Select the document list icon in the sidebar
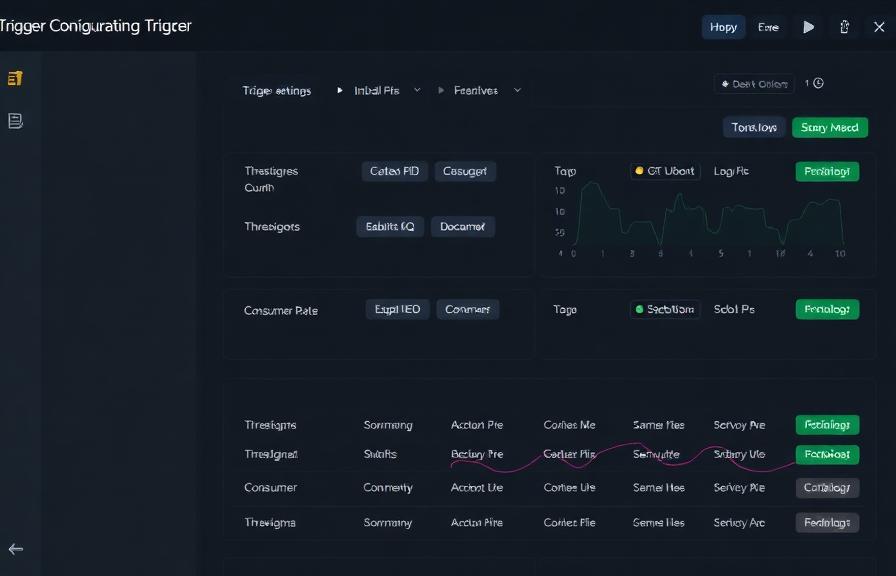 coord(14,118)
